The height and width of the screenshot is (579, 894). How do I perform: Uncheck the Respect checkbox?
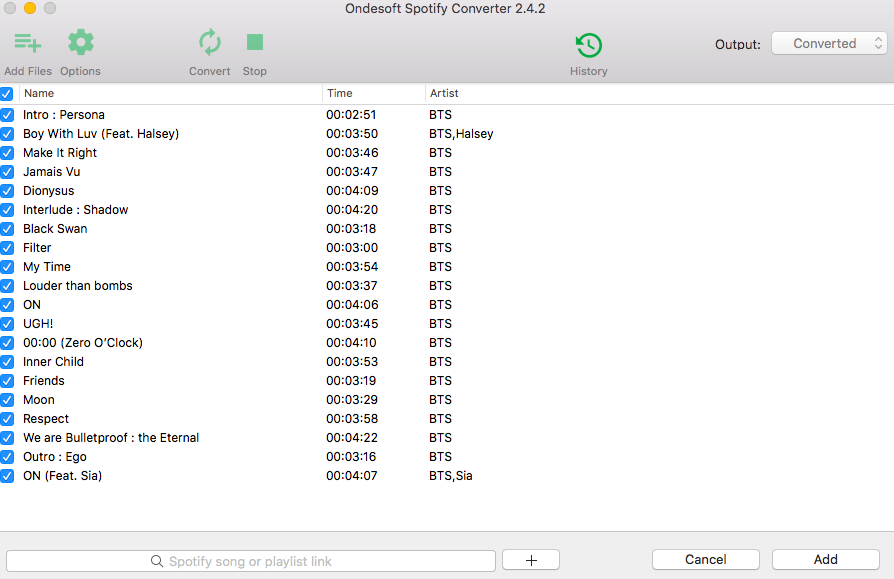7,419
